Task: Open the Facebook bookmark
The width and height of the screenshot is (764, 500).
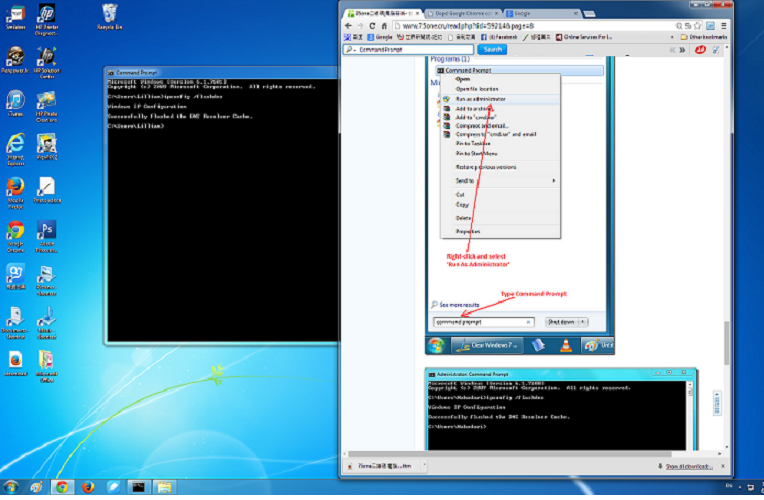Action: click(499, 37)
